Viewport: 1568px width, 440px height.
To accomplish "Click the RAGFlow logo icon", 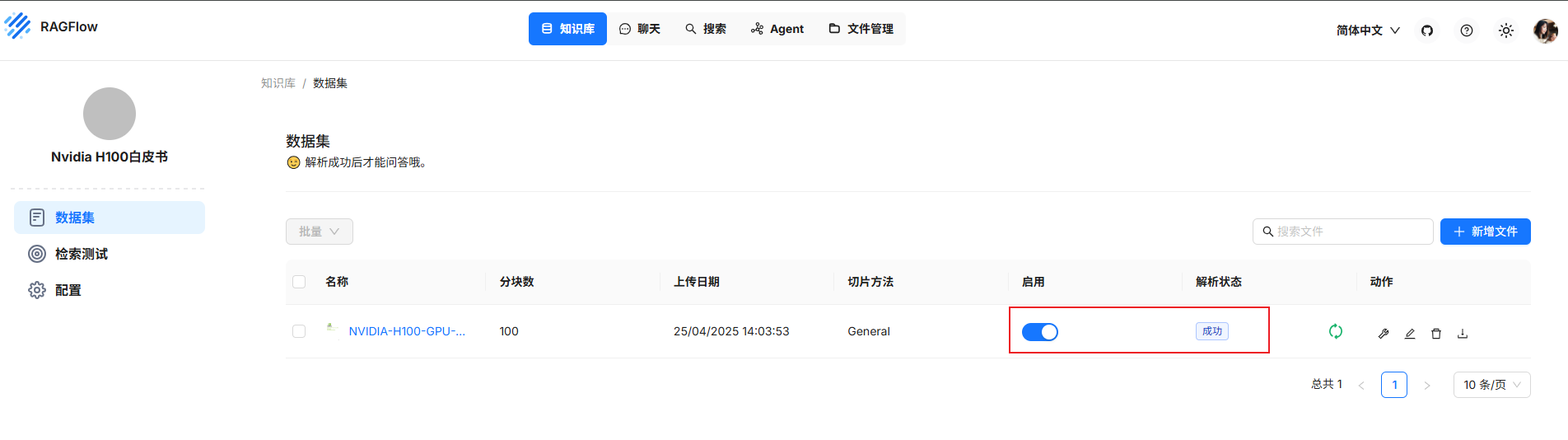I will pos(17,26).
